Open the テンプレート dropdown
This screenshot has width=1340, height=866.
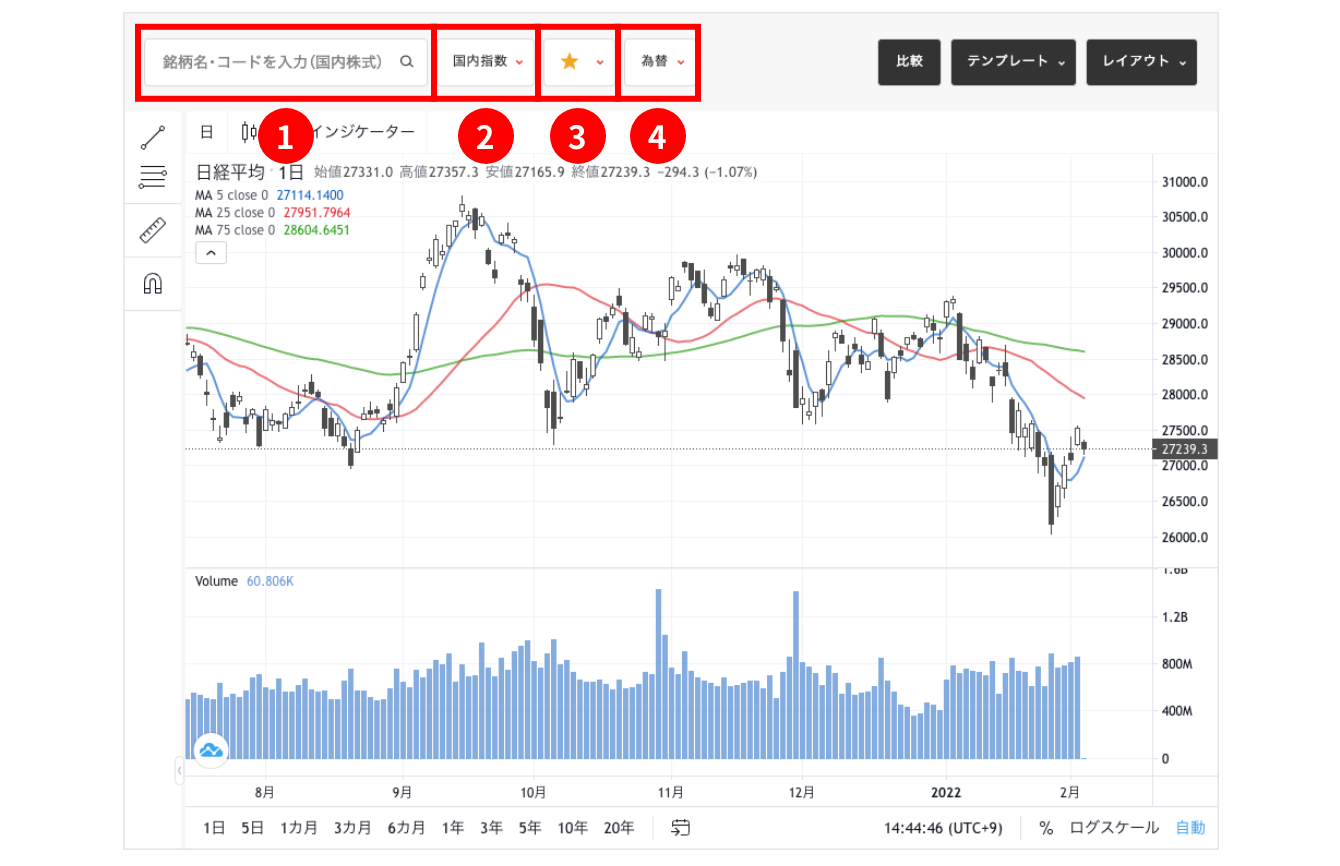[x=1014, y=61]
